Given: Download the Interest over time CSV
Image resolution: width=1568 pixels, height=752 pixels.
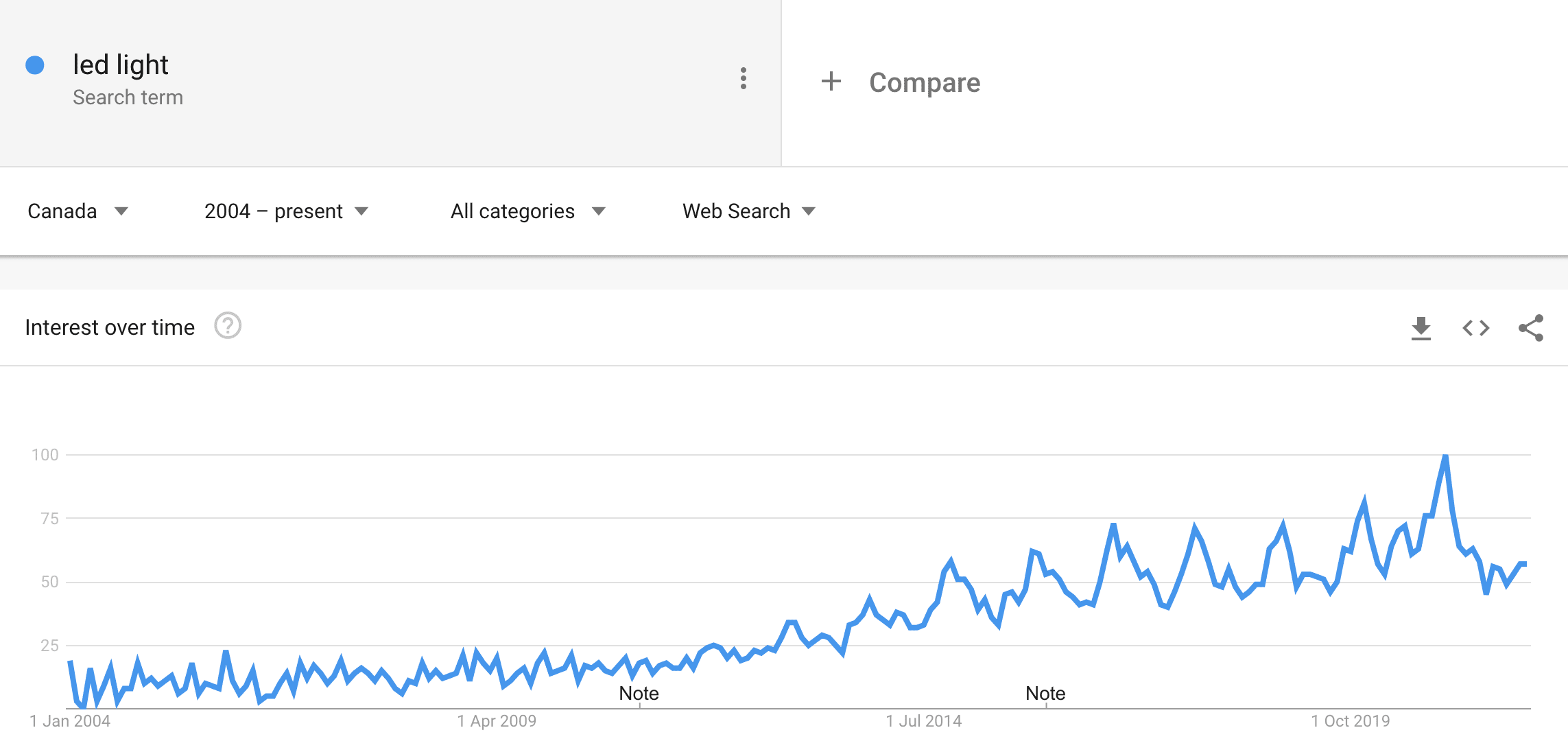Looking at the screenshot, I should [1421, 328].
